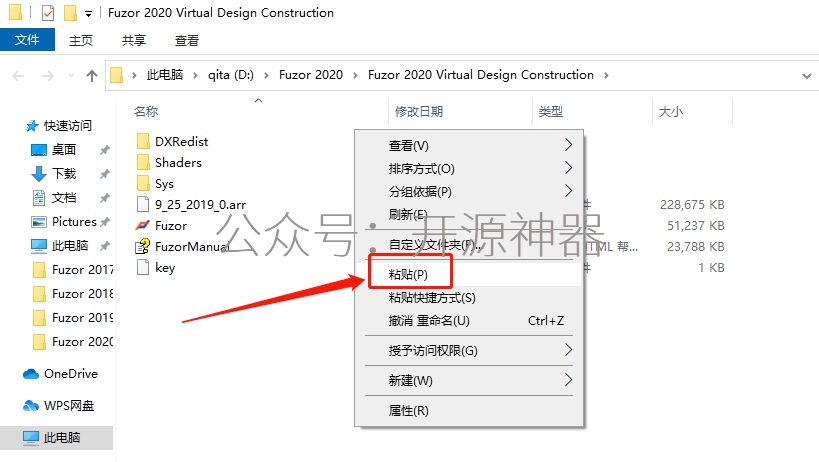
Task: Open the 主页 ribbon tab
Action: [x=81, y=40]
